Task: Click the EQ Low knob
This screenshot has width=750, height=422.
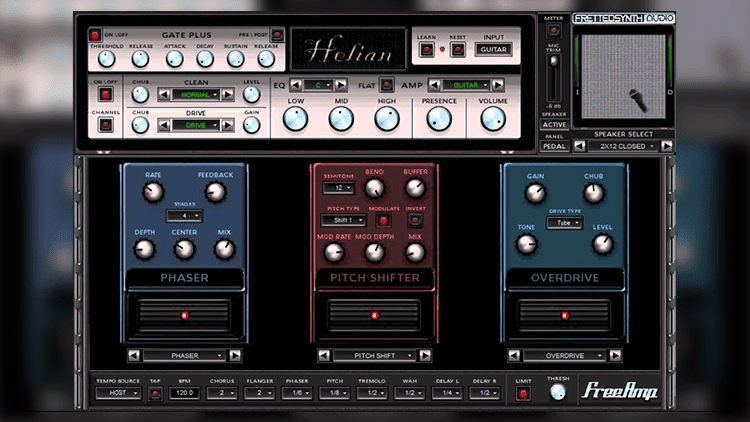Action: tap(295, 119)
